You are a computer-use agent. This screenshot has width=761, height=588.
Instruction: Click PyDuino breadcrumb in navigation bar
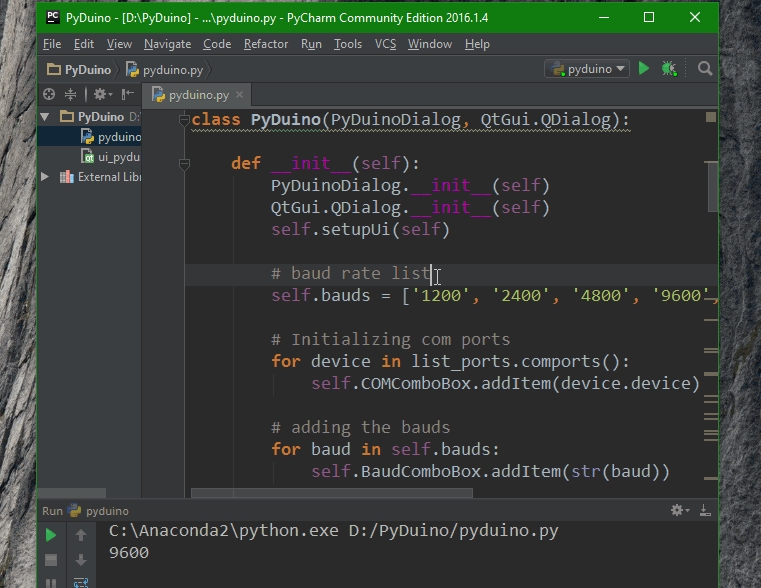[x=79, y=70]
